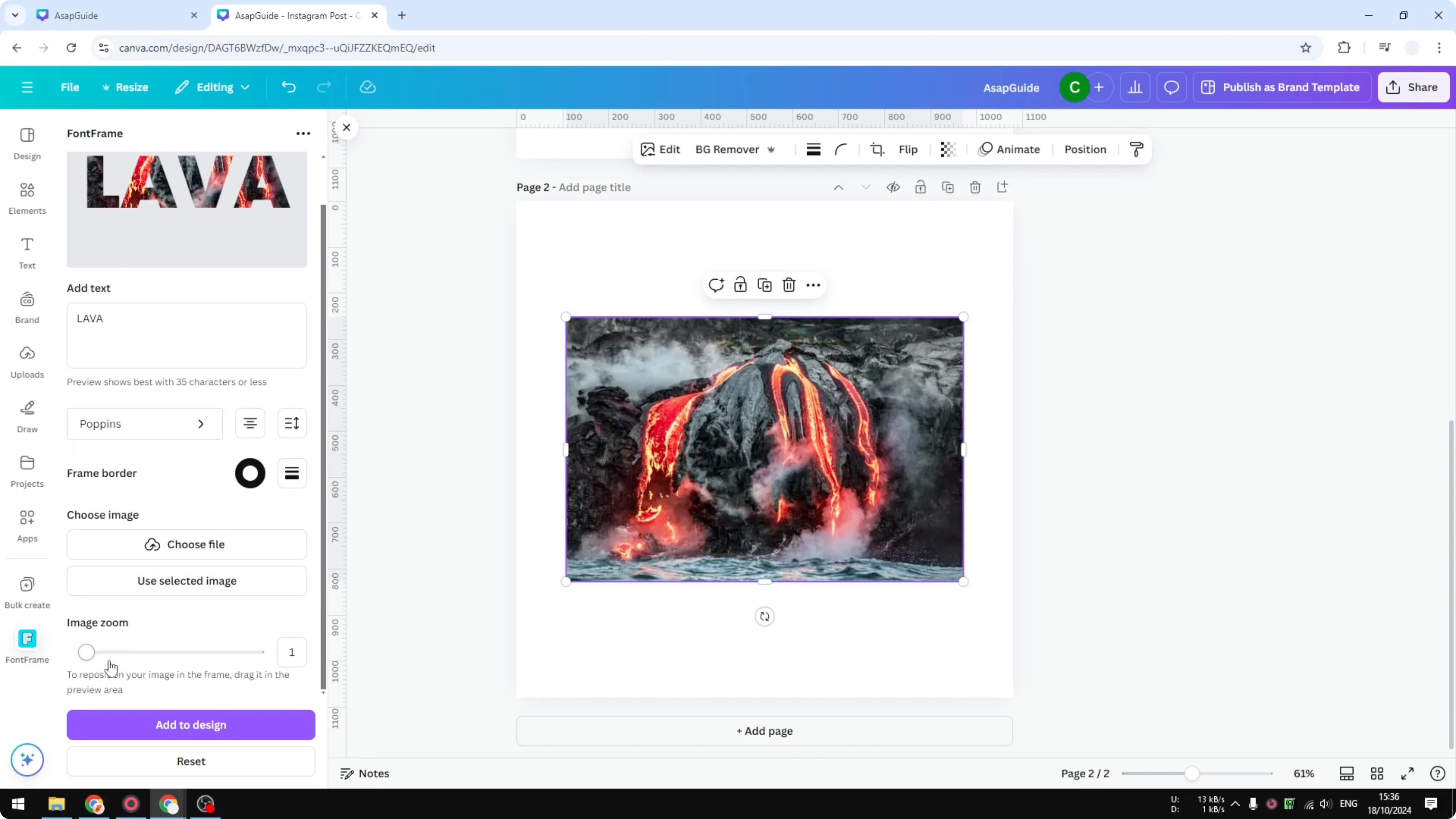The height and width of the screenshot is (819, 1456).
Task: Click the Animate option in toolbar
Action: coord(1010,149)
